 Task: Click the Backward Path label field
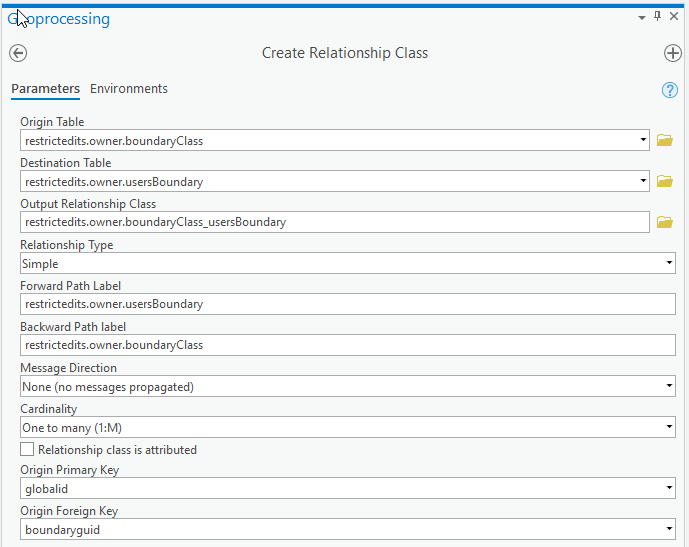coord(348,345)
